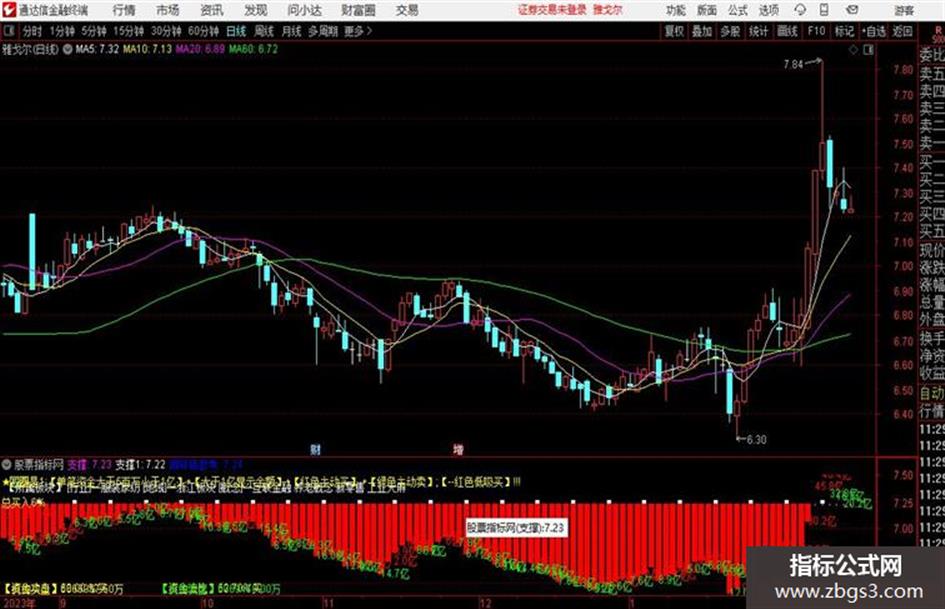This screenshot has width=945, height=609.
Task: Open the 多周期 multi-period view
Action: click(x=323, y=31)
